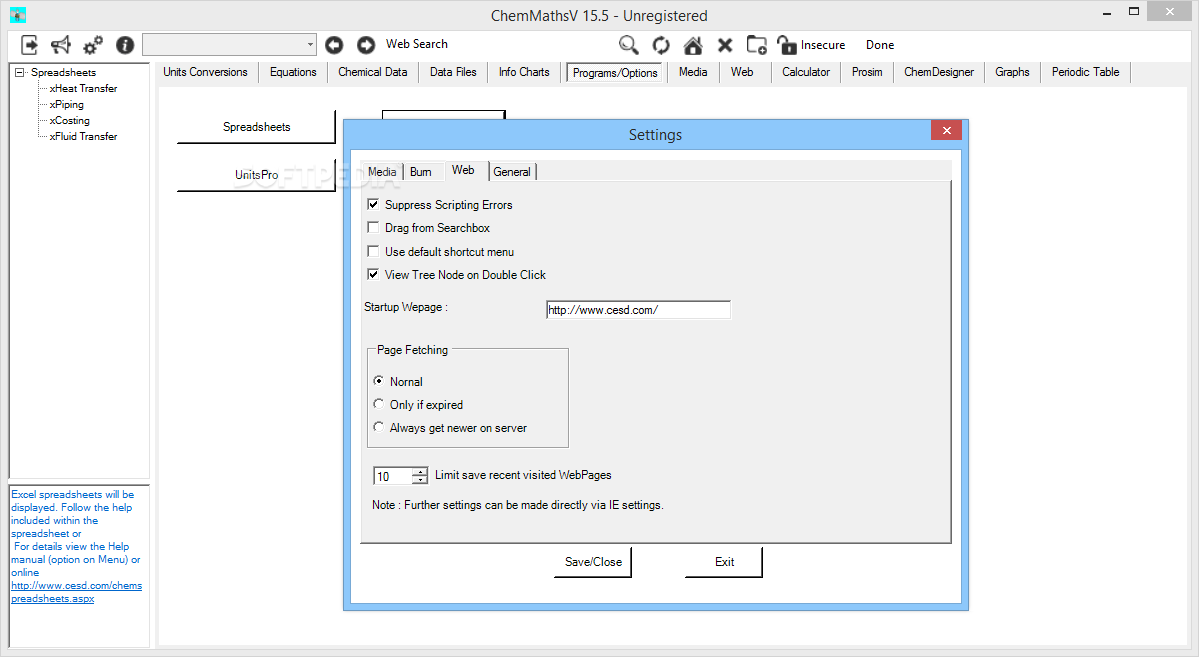The image size is (1199, 657).
Task: Select xCosting in the tree
Action: point(70,121)
